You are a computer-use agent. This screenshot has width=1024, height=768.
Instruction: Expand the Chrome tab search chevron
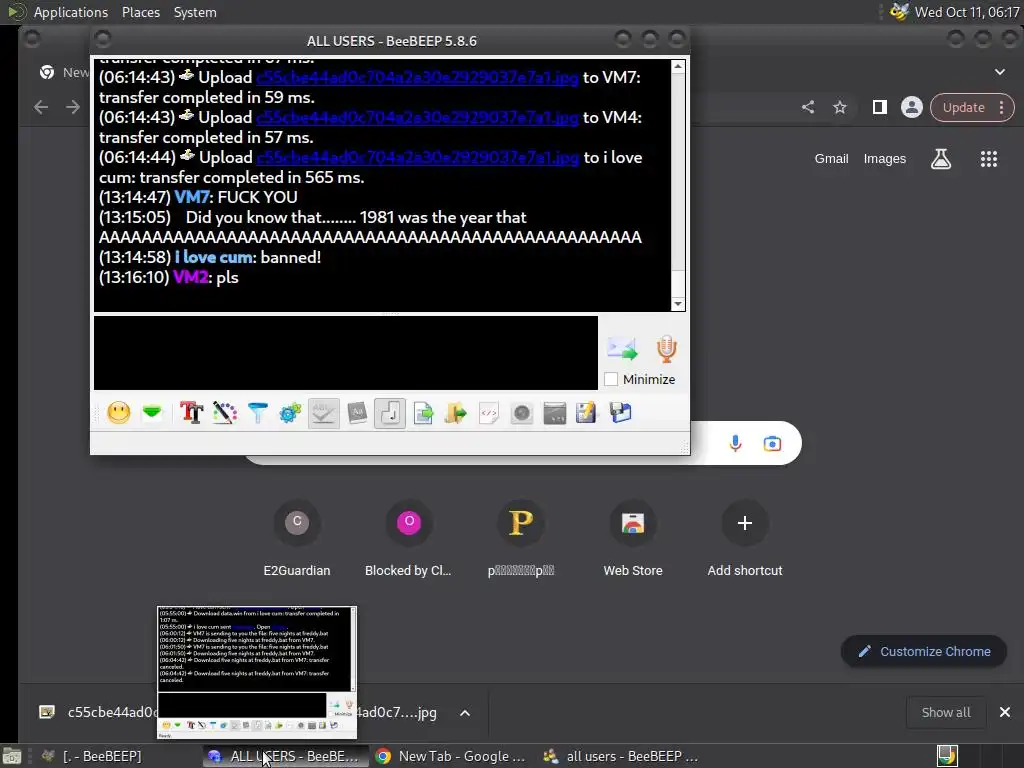pyautogui.click(x=1000, y=72)
